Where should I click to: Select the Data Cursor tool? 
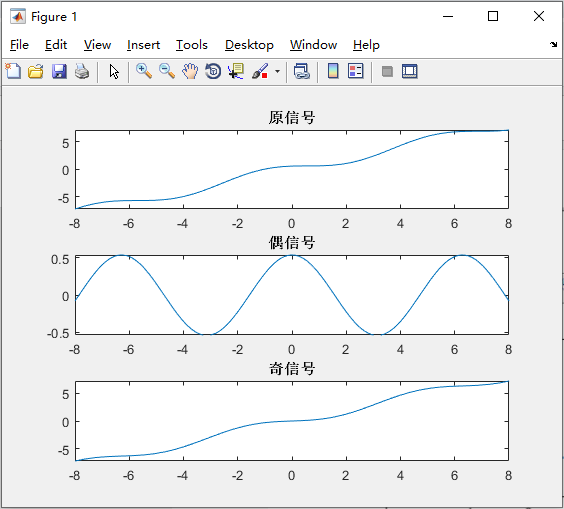[236, 71]
